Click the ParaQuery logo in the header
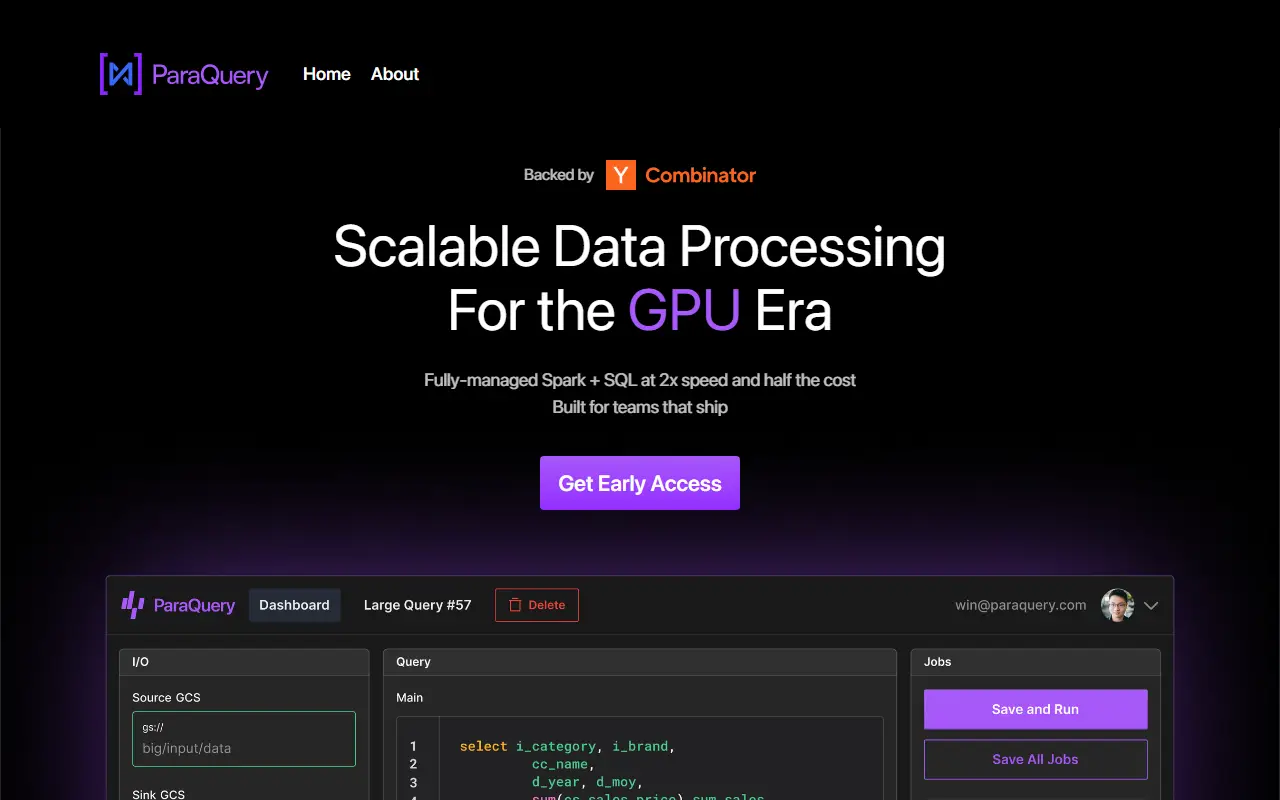The image size is (1280, 800). [x=184, y=74]
